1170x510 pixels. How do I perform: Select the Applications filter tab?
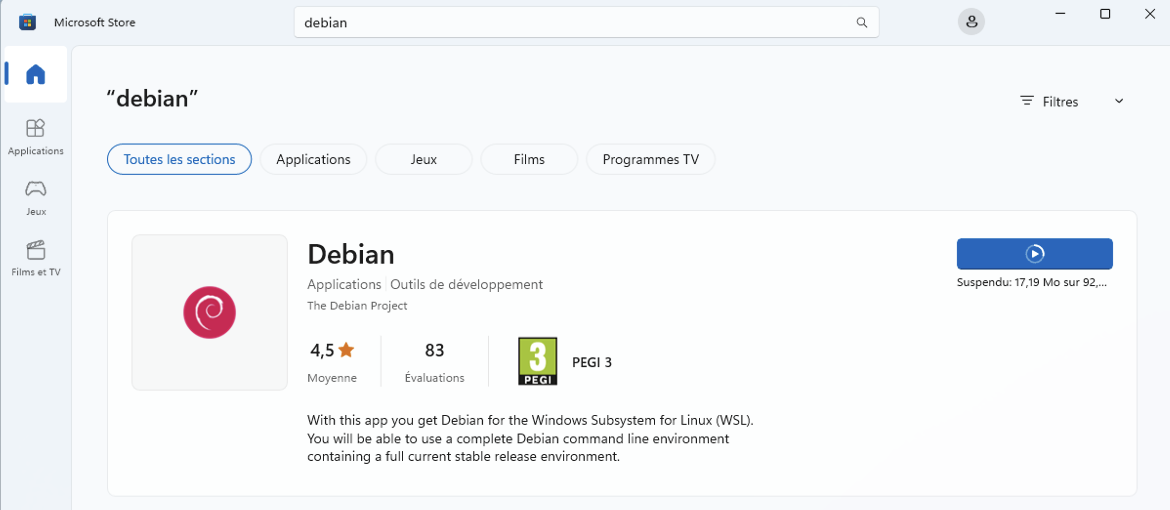[313, 159]
